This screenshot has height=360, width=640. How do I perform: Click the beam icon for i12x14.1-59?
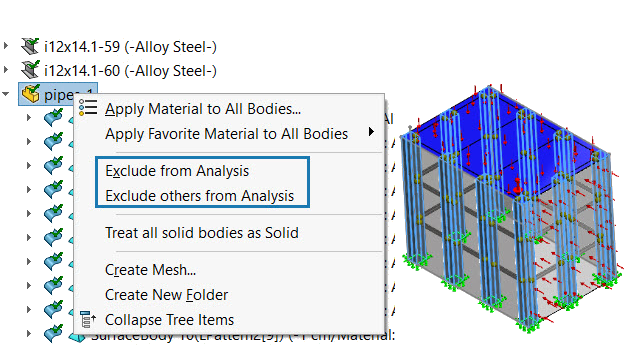click(30, 46)
